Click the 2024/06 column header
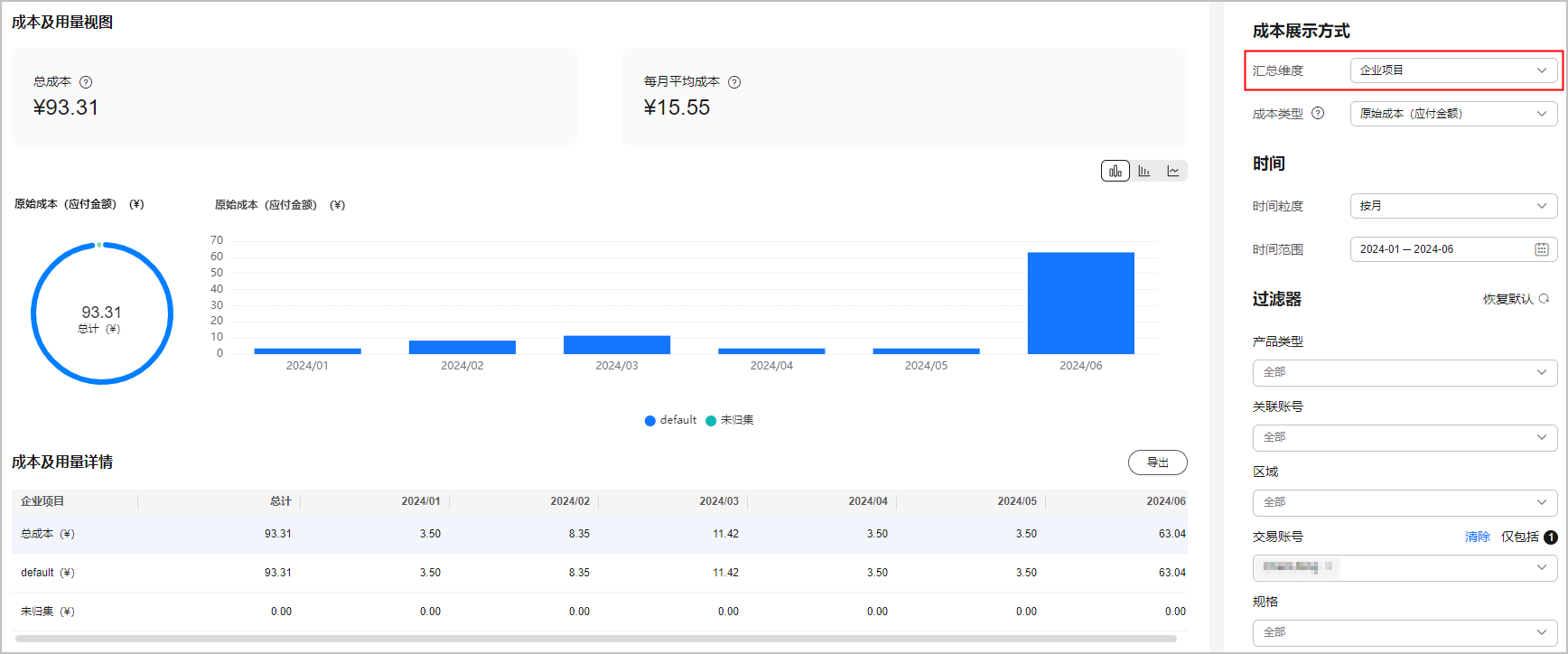 click(1166, 501)
